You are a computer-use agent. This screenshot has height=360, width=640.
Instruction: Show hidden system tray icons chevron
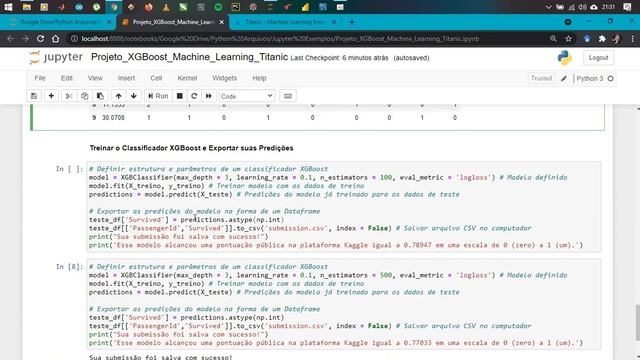pyautogui.click(x=549, y=7)
